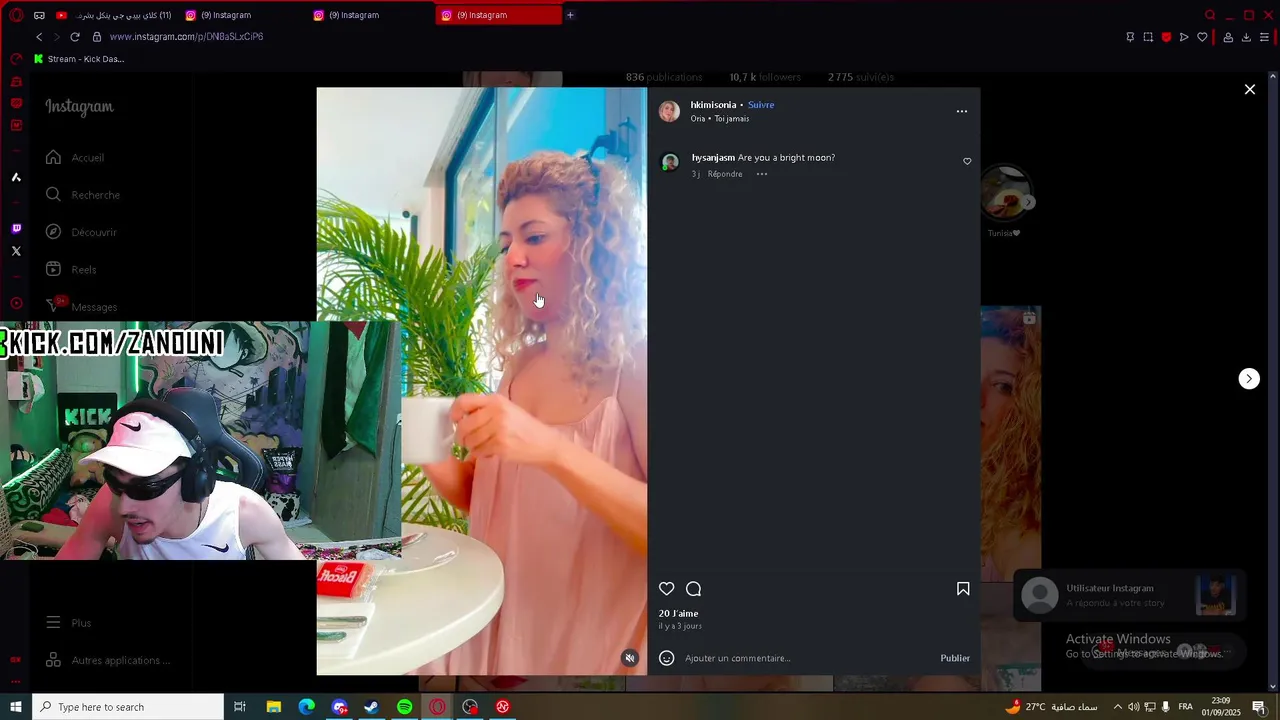1280x720 pixels.
Task: Open X (Twitter) in the Opera sidebar
Action: 16,251
